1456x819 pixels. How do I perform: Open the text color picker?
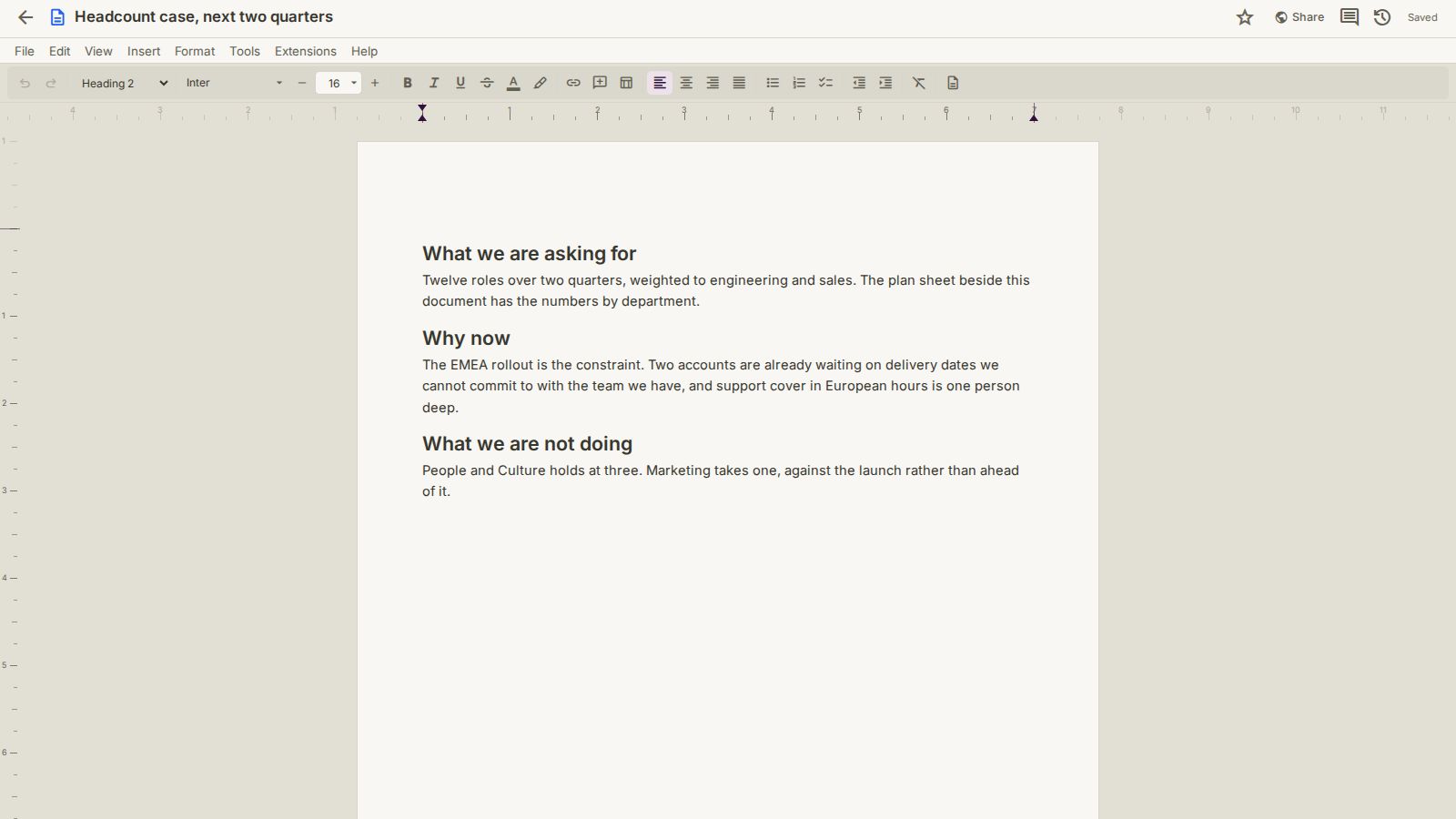(x=513, y=83)
